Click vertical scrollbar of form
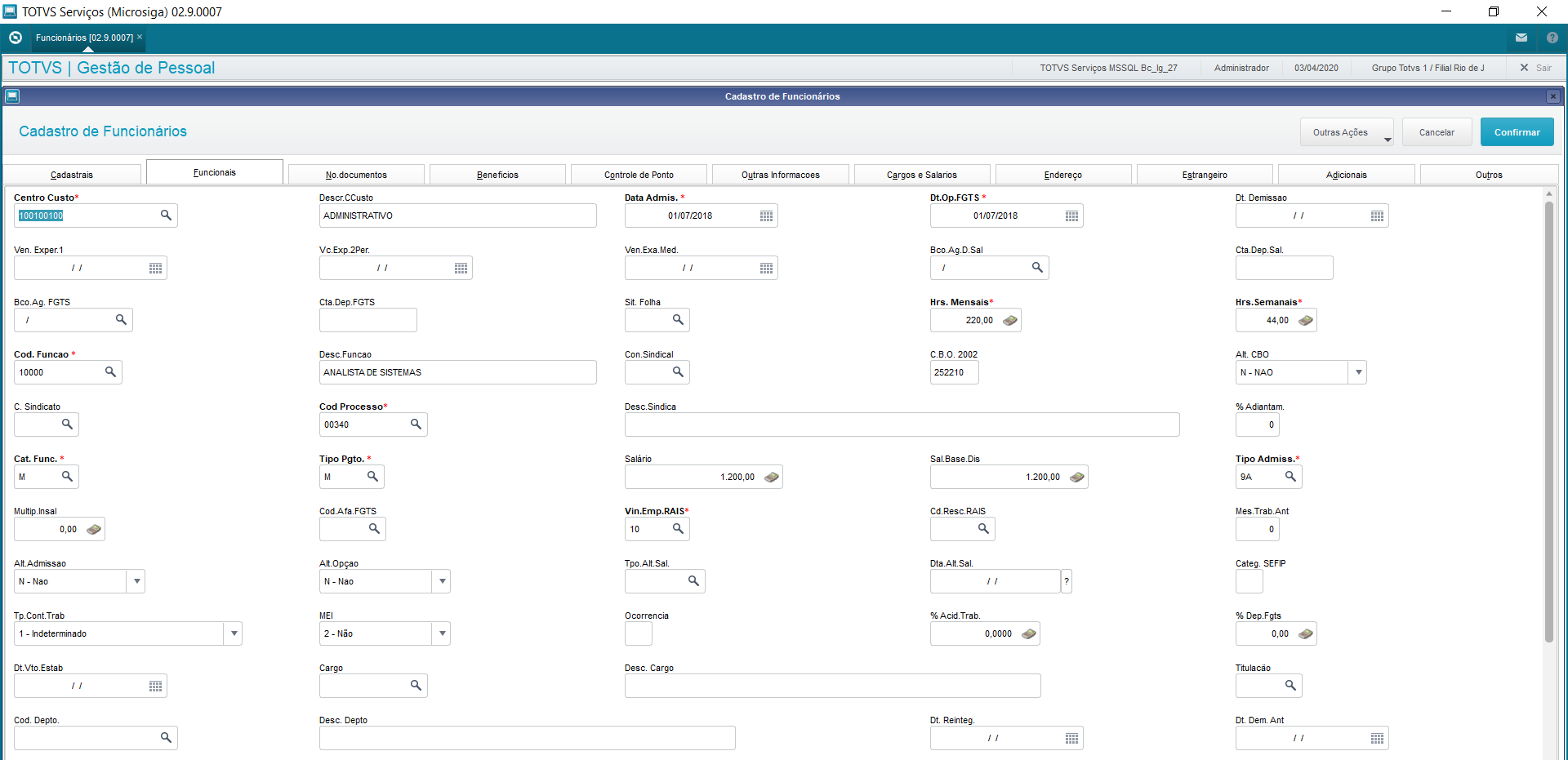Screen dimensions: 1568x760 [1548, 422]
